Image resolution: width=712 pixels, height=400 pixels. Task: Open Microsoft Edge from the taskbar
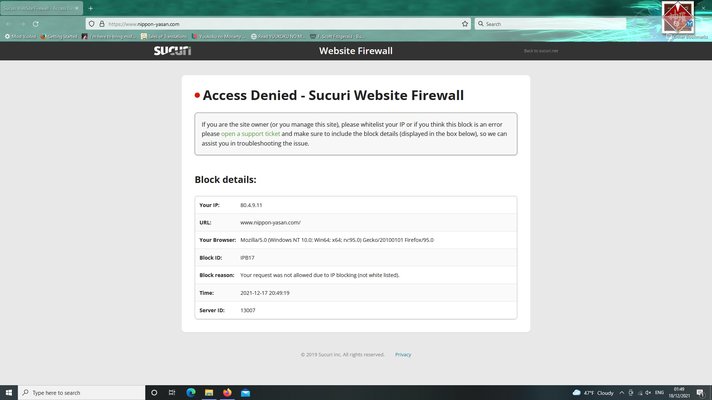tap(190, 393)
